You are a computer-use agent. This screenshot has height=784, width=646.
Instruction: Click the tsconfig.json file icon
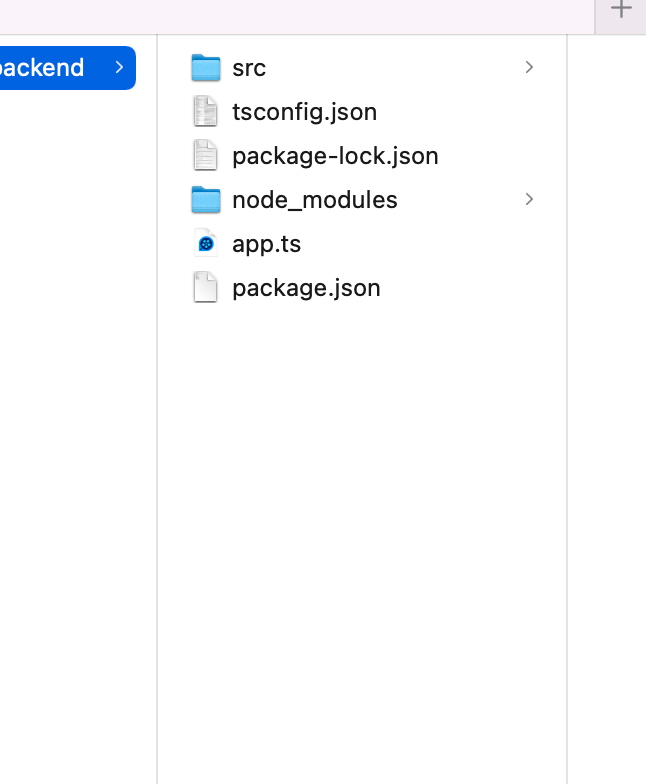(x=205, y=112)
